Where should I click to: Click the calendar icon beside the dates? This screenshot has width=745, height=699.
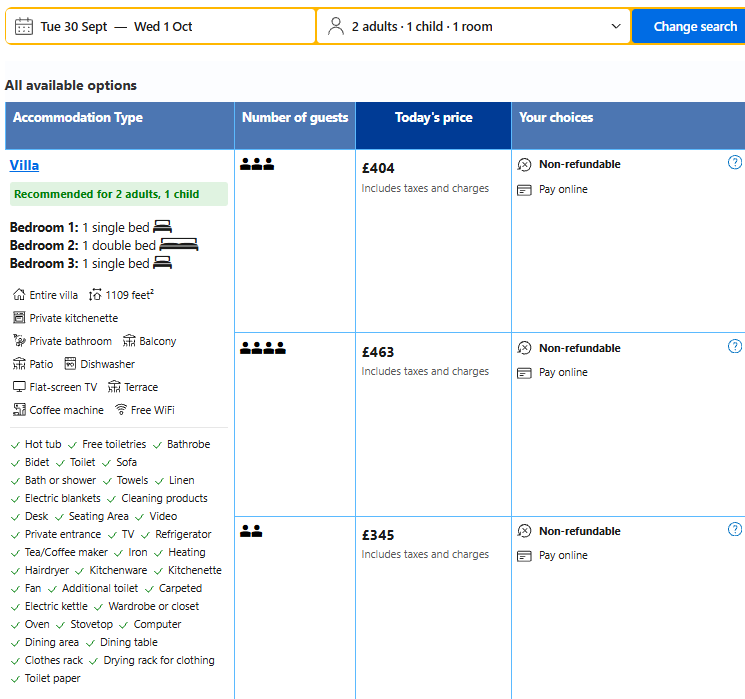[24, 26]
